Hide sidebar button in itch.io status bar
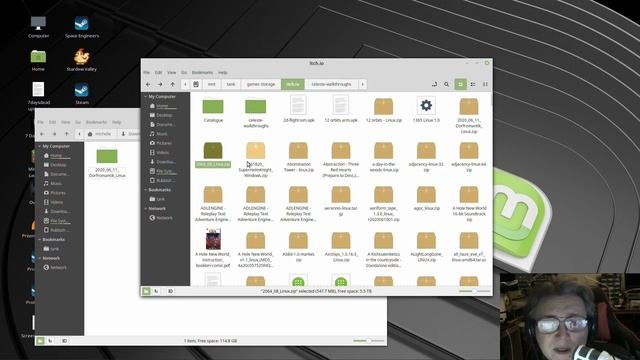 [170, 291]
